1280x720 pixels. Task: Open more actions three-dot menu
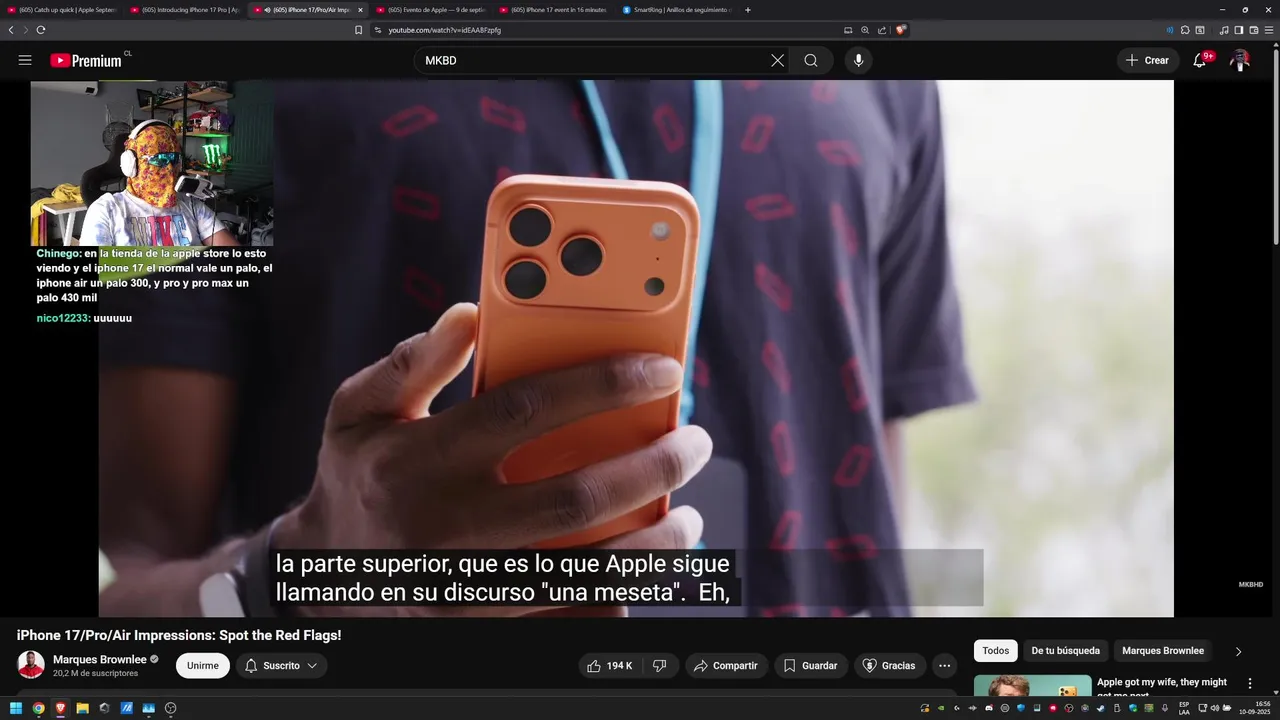click(944, 666)
